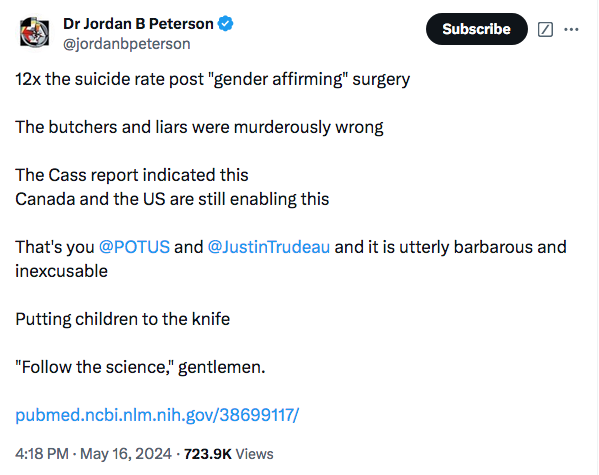Screen dimensions: 599x475
Task: Click the line 'Canada and the US are still enabling this'
Action: click(172, 199)
